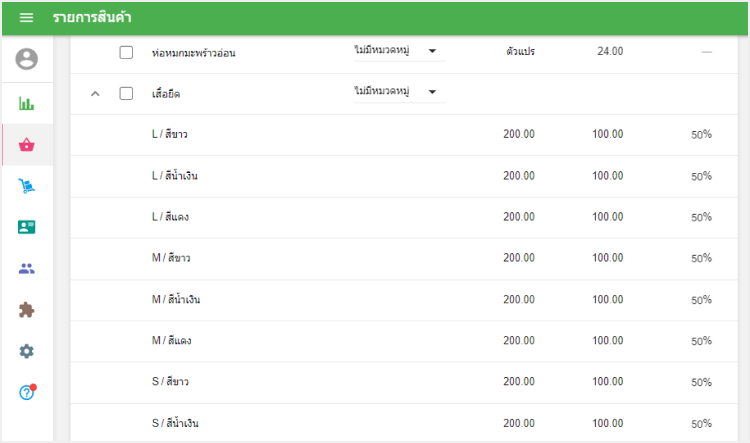Select the L / สีขาว variant row
This screenshot has width=750, height=443.
pos(171,135)
